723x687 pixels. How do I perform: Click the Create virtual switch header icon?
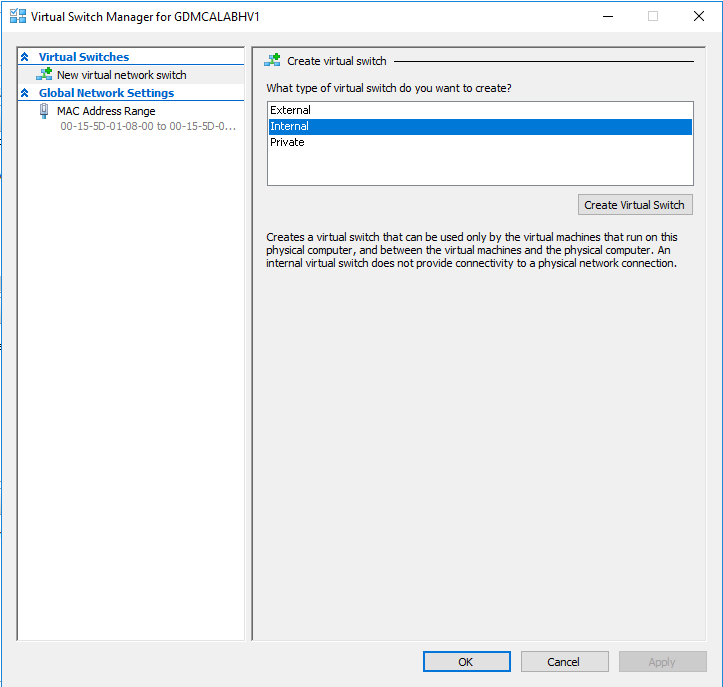tap(272, 60)
